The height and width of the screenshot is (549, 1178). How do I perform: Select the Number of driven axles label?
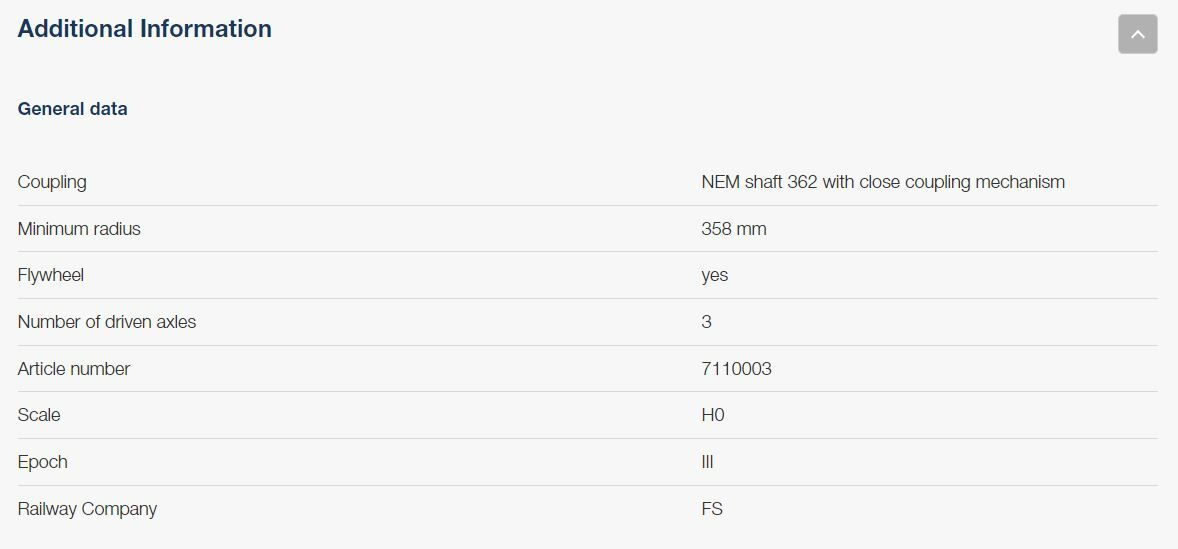pyautogui.click(x=107, y=322)
